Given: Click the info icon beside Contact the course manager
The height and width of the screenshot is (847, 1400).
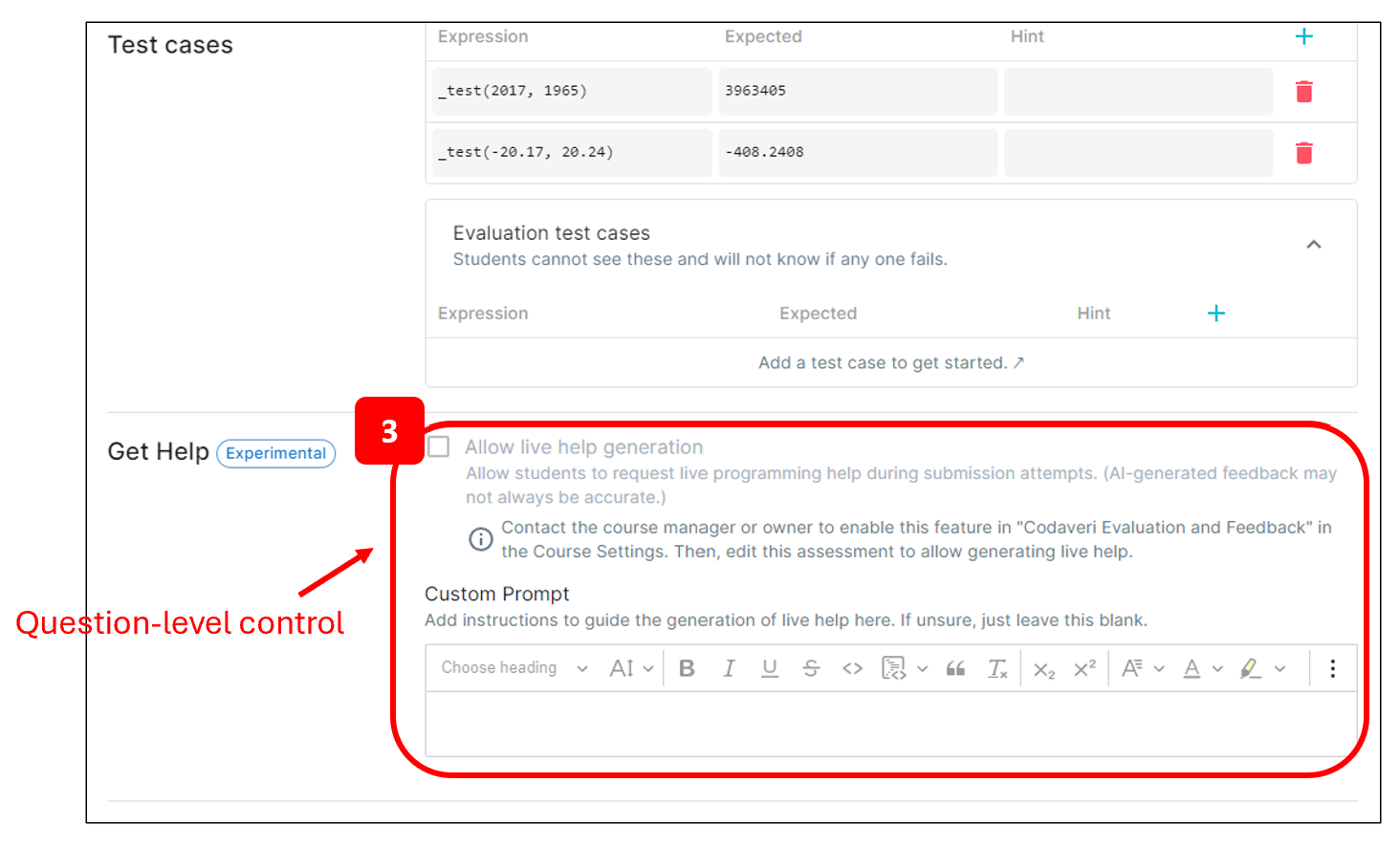Looking at the screenshot, I should point(481,539).
